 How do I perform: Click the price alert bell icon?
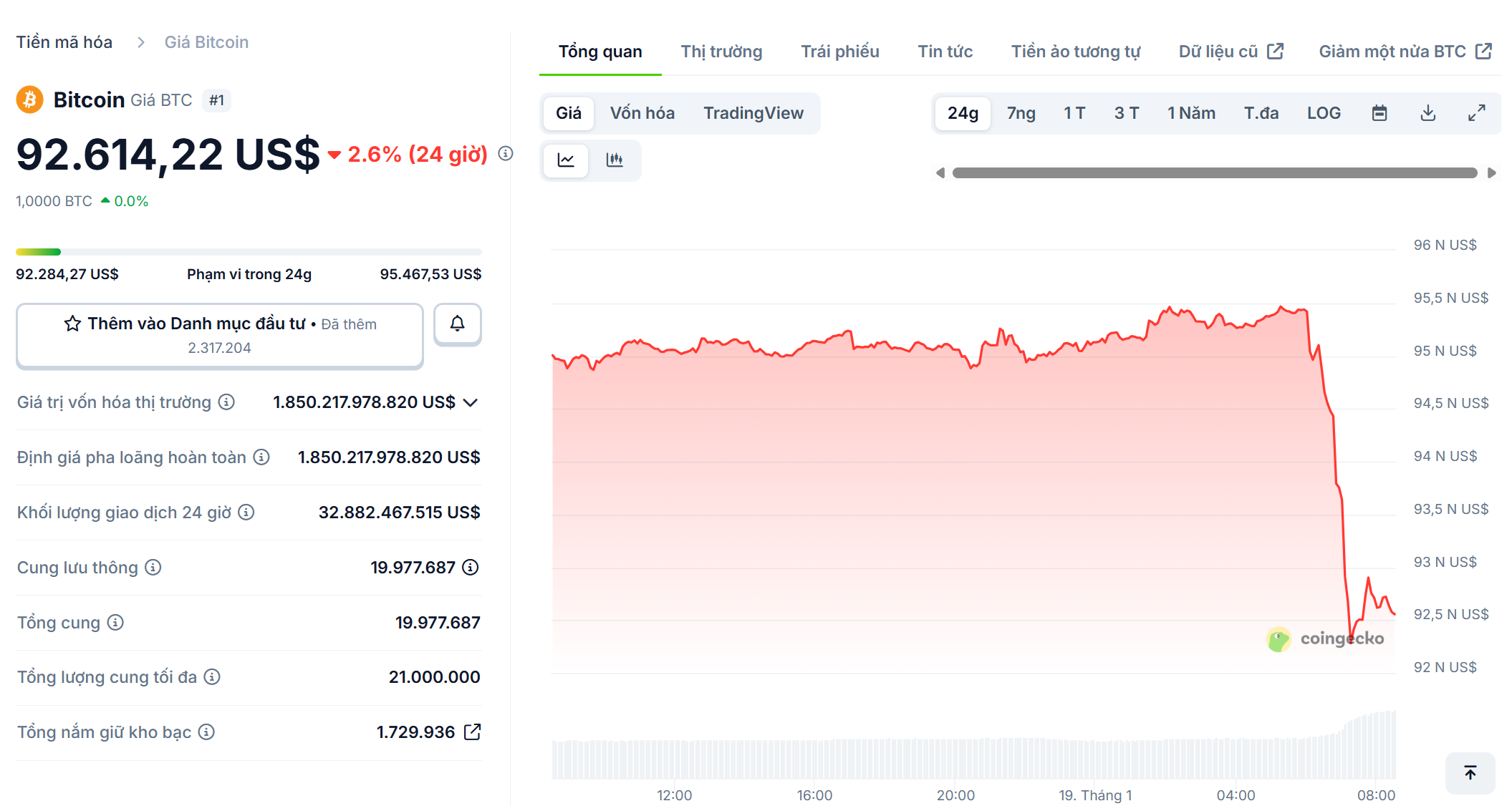pyautogui.click(x=458, y=324)
